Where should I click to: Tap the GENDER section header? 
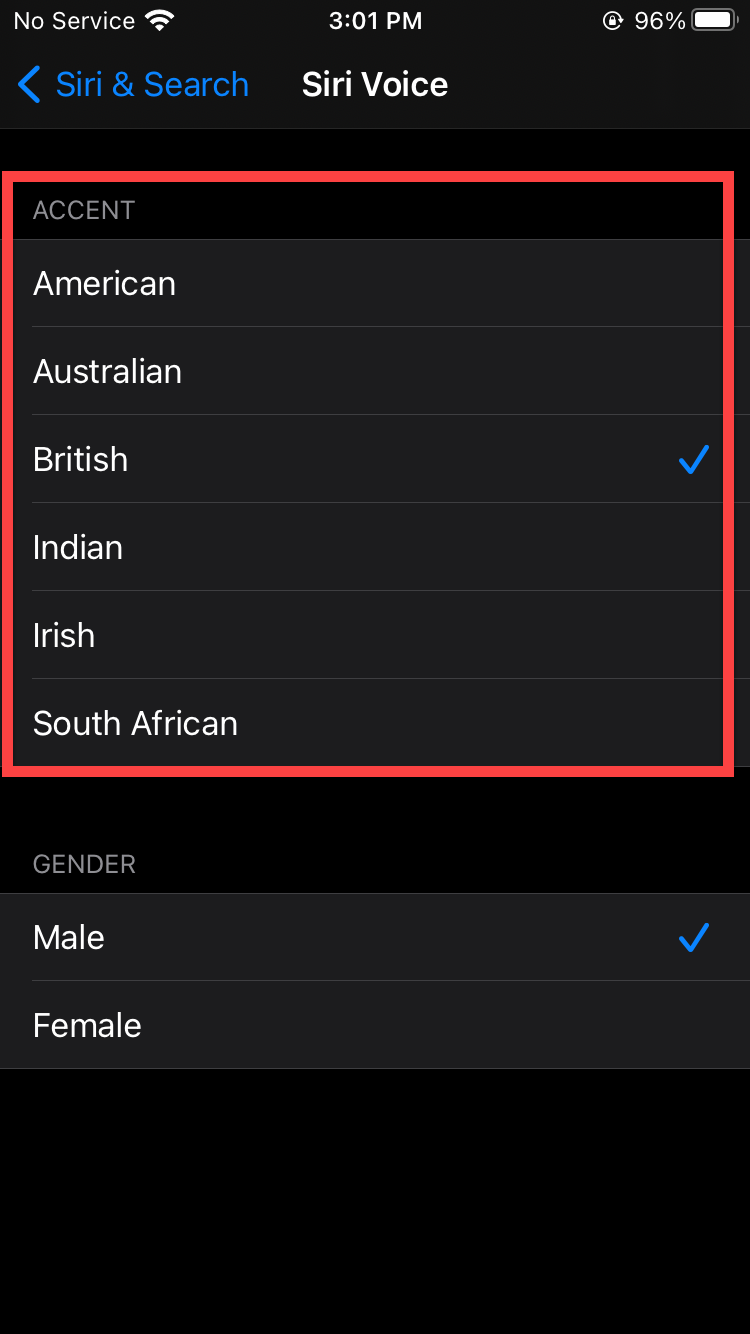(84, 864)
